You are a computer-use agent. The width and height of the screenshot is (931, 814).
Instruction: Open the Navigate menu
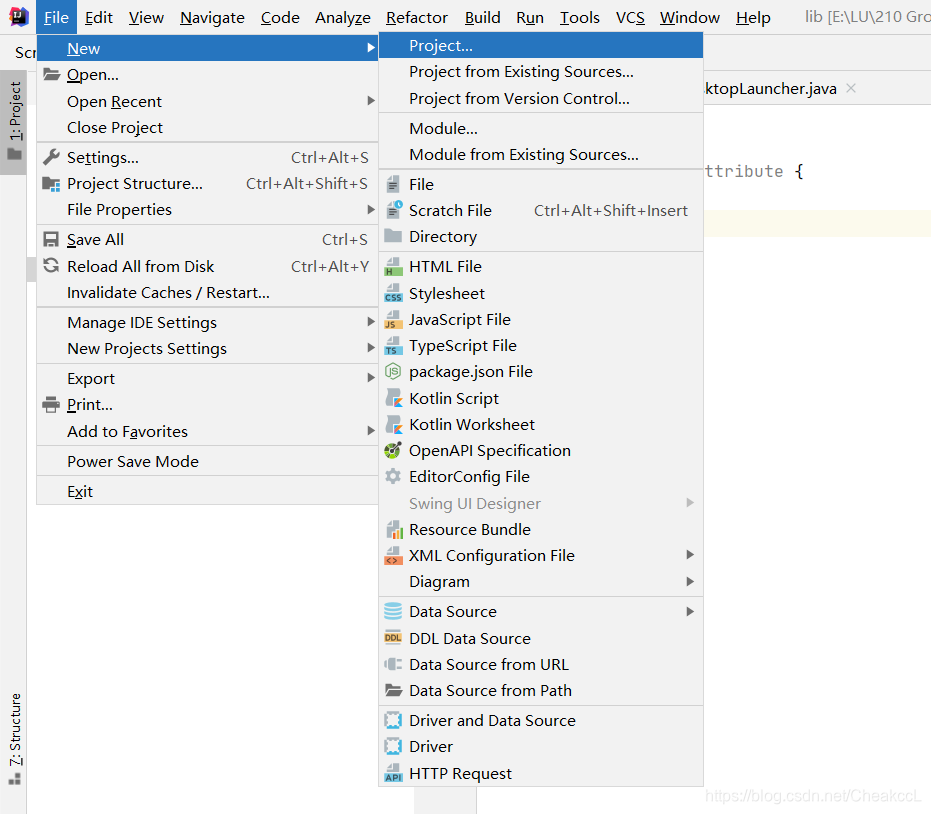click(x=212, y=18)
